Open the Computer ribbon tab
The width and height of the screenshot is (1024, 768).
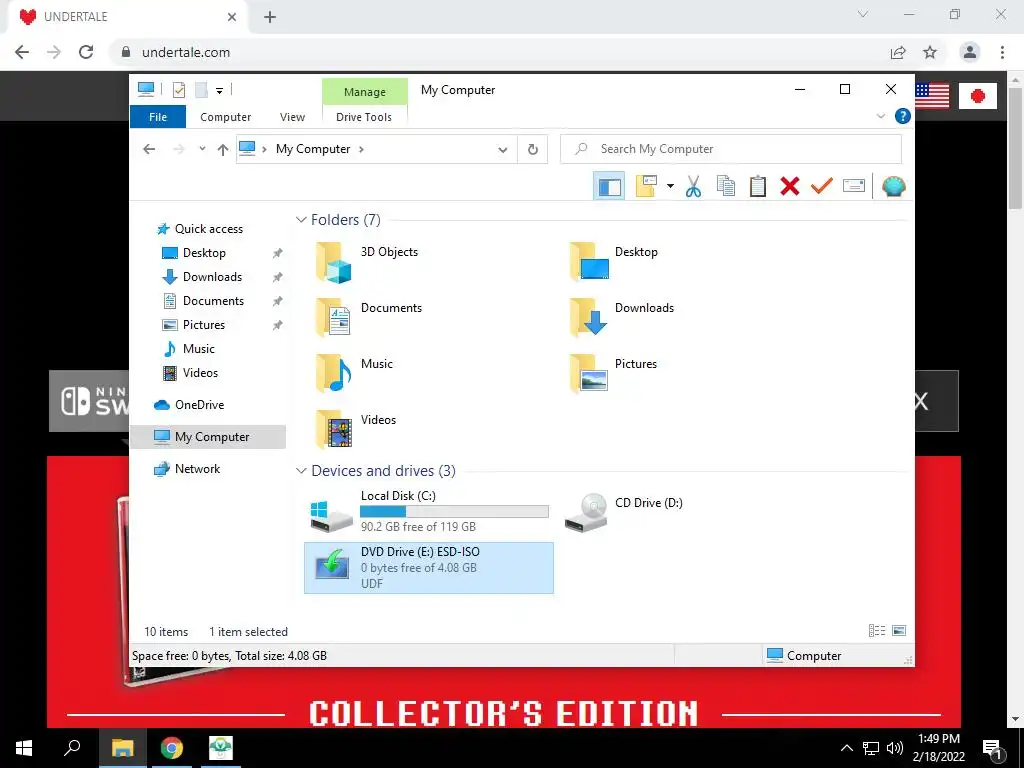225,117
